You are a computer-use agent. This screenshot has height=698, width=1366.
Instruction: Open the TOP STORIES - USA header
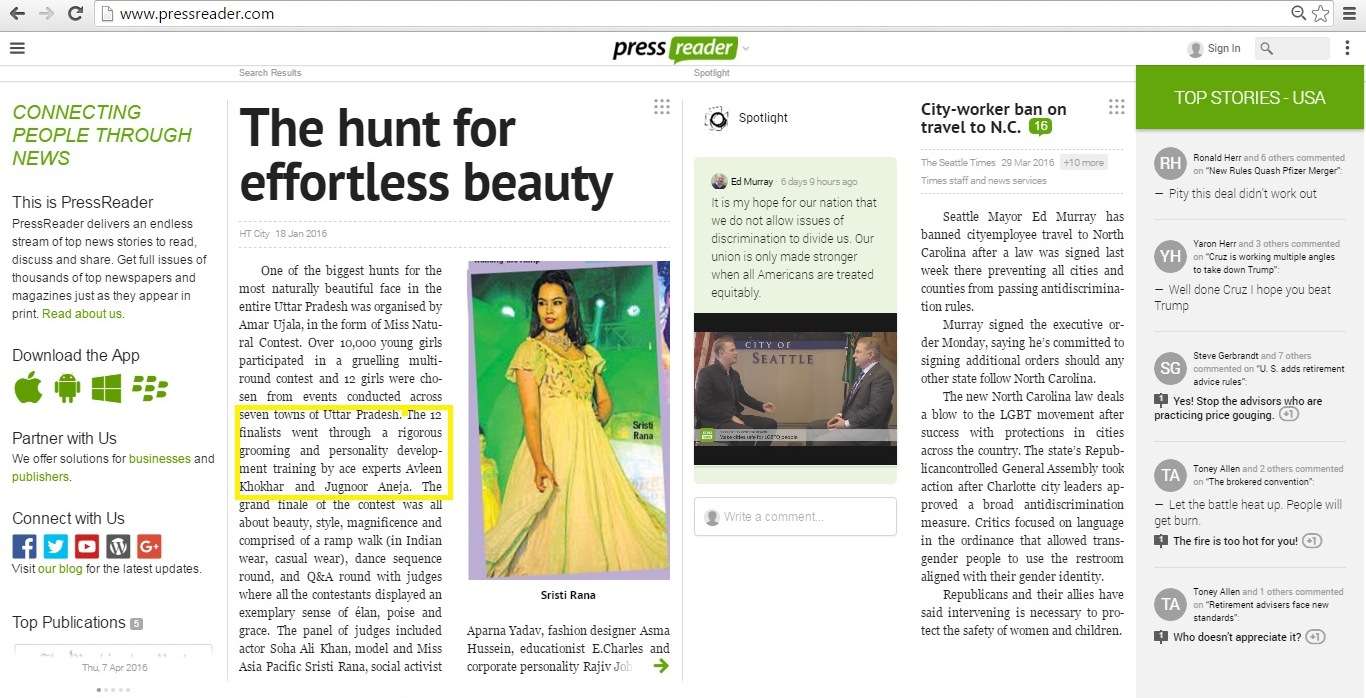coord(1250,97)
